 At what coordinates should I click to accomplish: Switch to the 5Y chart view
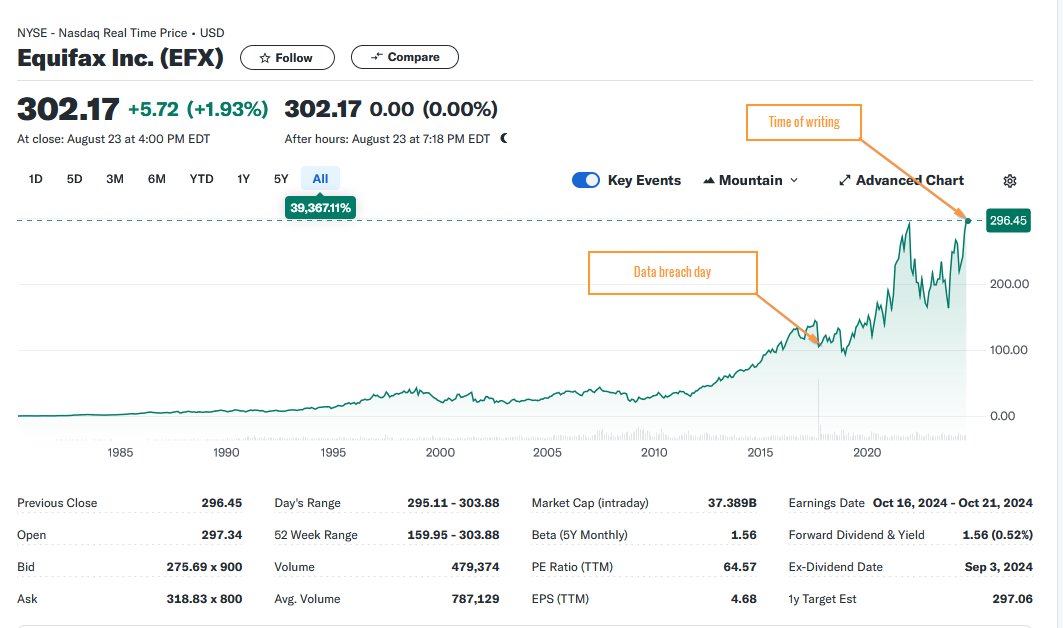pos(280,178)
